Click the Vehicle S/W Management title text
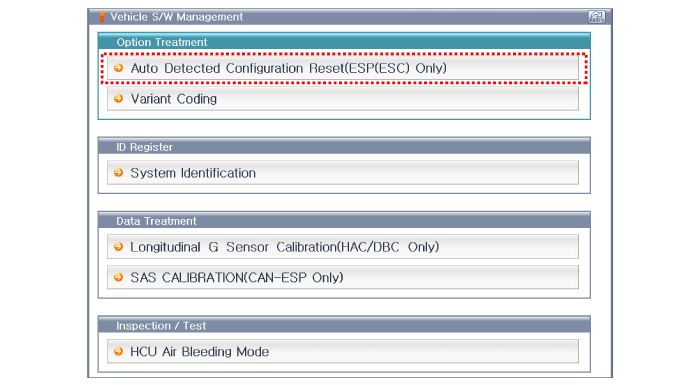 click(x=176, y=17)
